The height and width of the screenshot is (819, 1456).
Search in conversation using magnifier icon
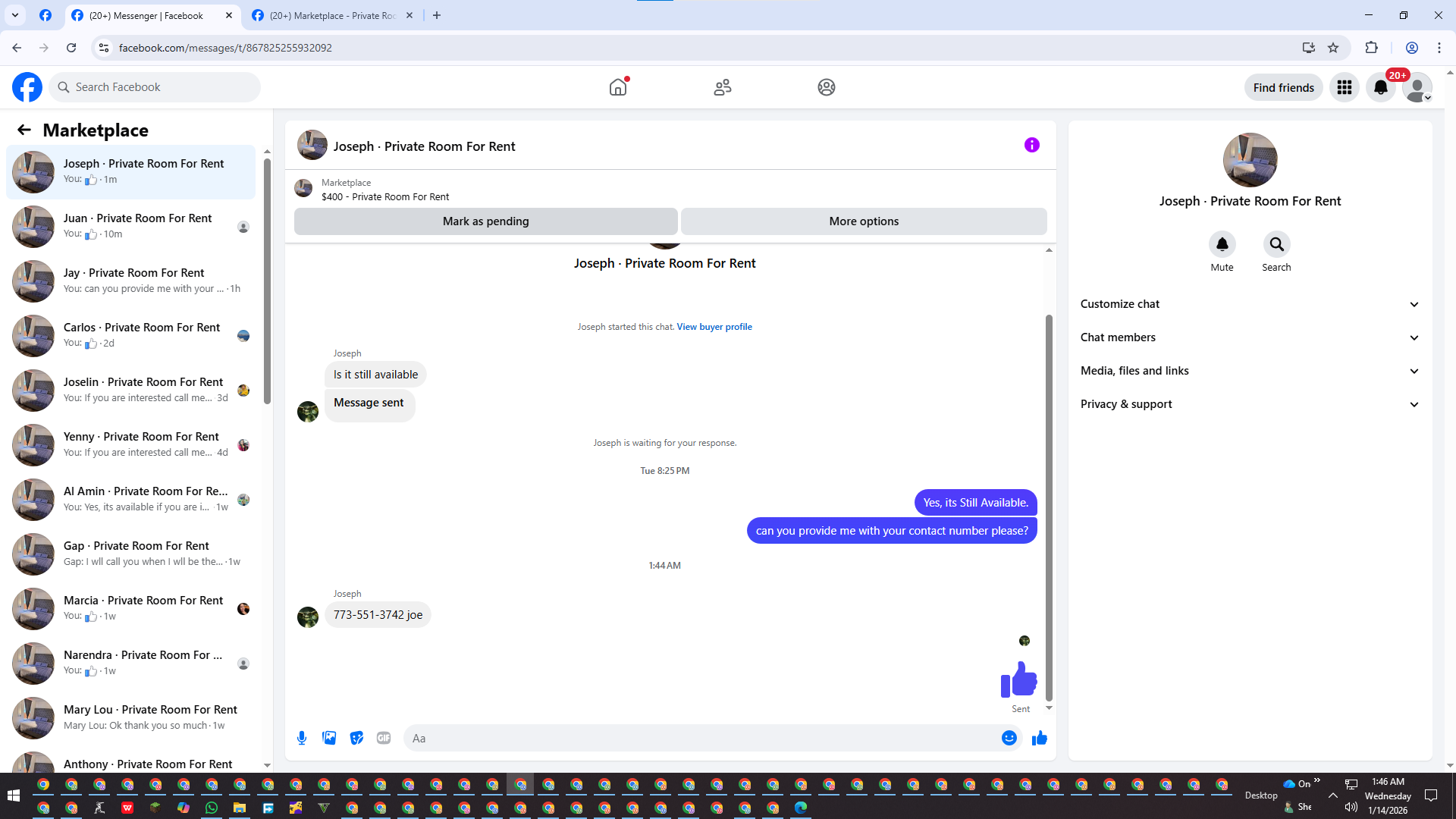1276,244
